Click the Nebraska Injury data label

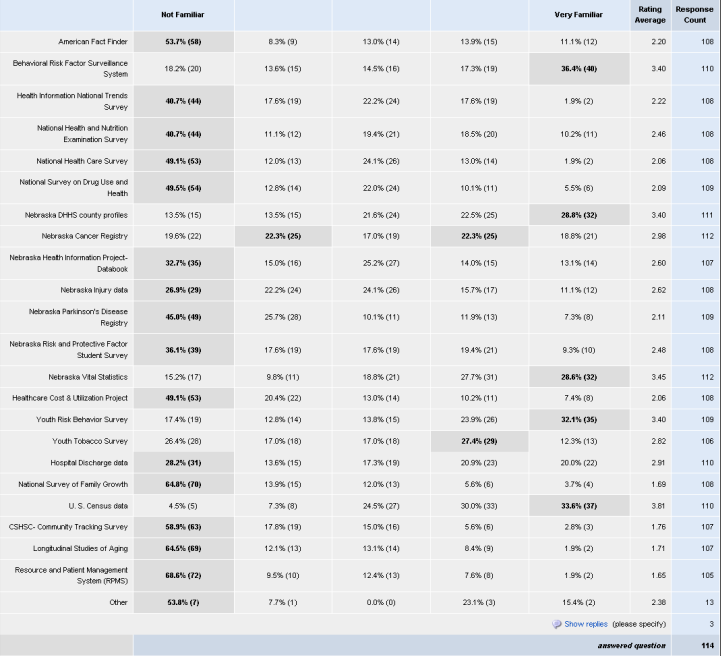pyautogui.click(x=94, y=290)
